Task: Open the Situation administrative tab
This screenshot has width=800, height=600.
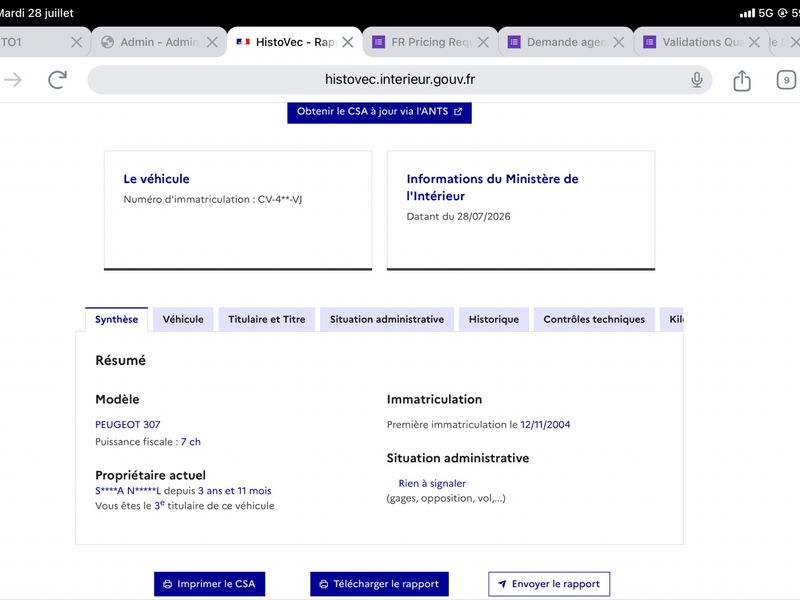Action: 387,319
